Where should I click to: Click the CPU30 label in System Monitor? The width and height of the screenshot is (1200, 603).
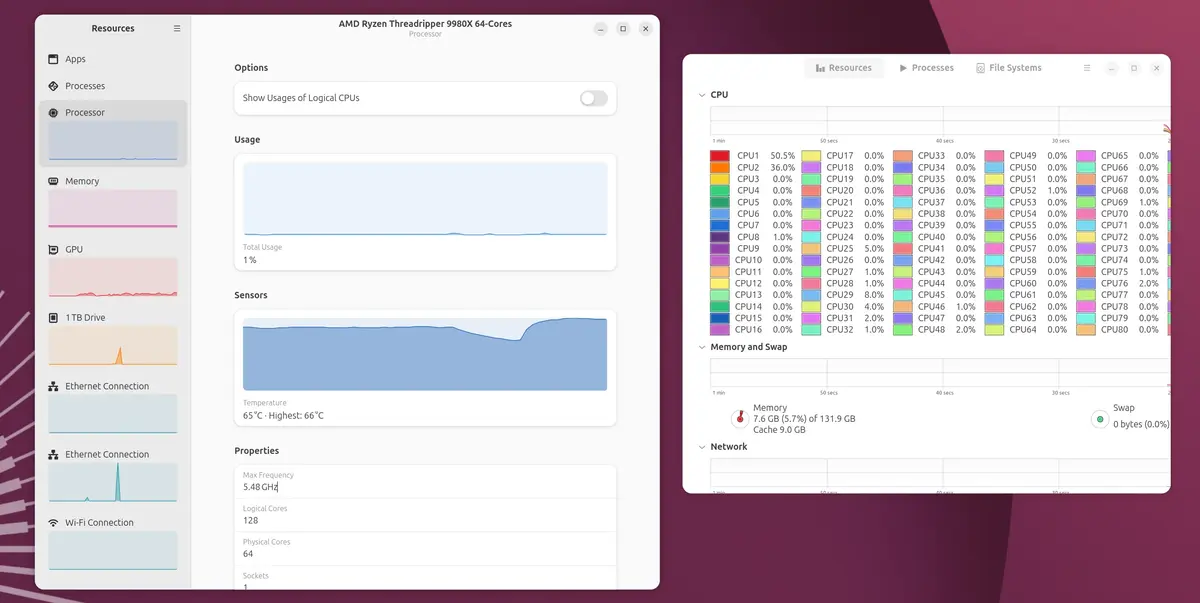840,307
